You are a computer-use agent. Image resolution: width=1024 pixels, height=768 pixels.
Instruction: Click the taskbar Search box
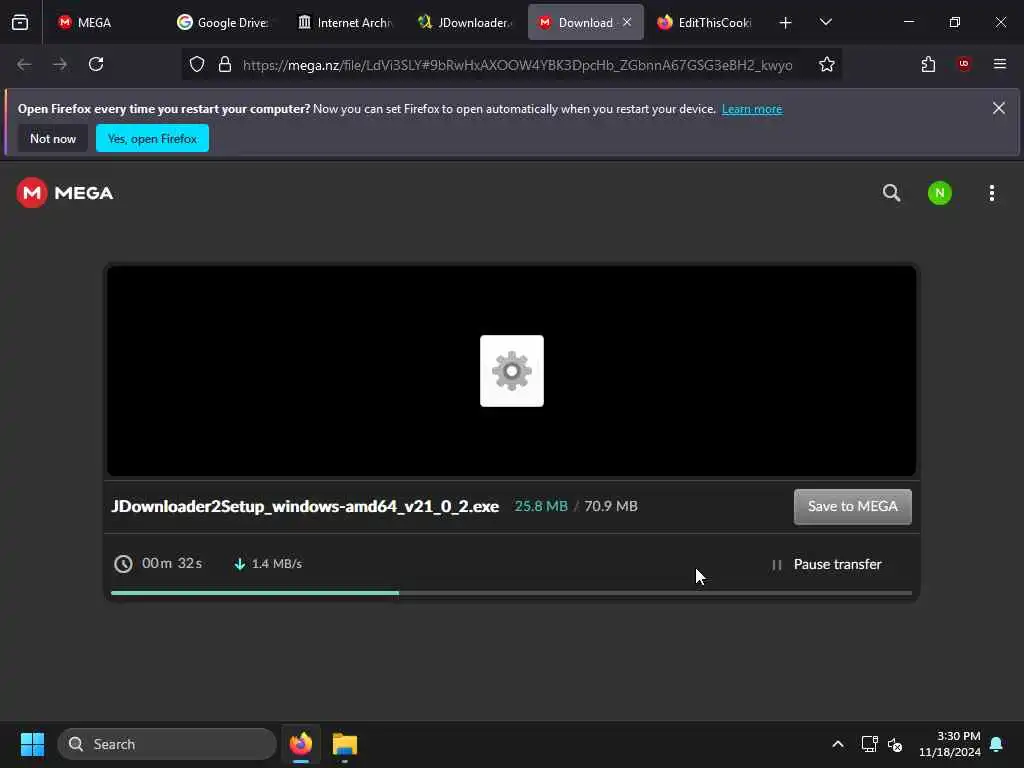tap(167, 744)
